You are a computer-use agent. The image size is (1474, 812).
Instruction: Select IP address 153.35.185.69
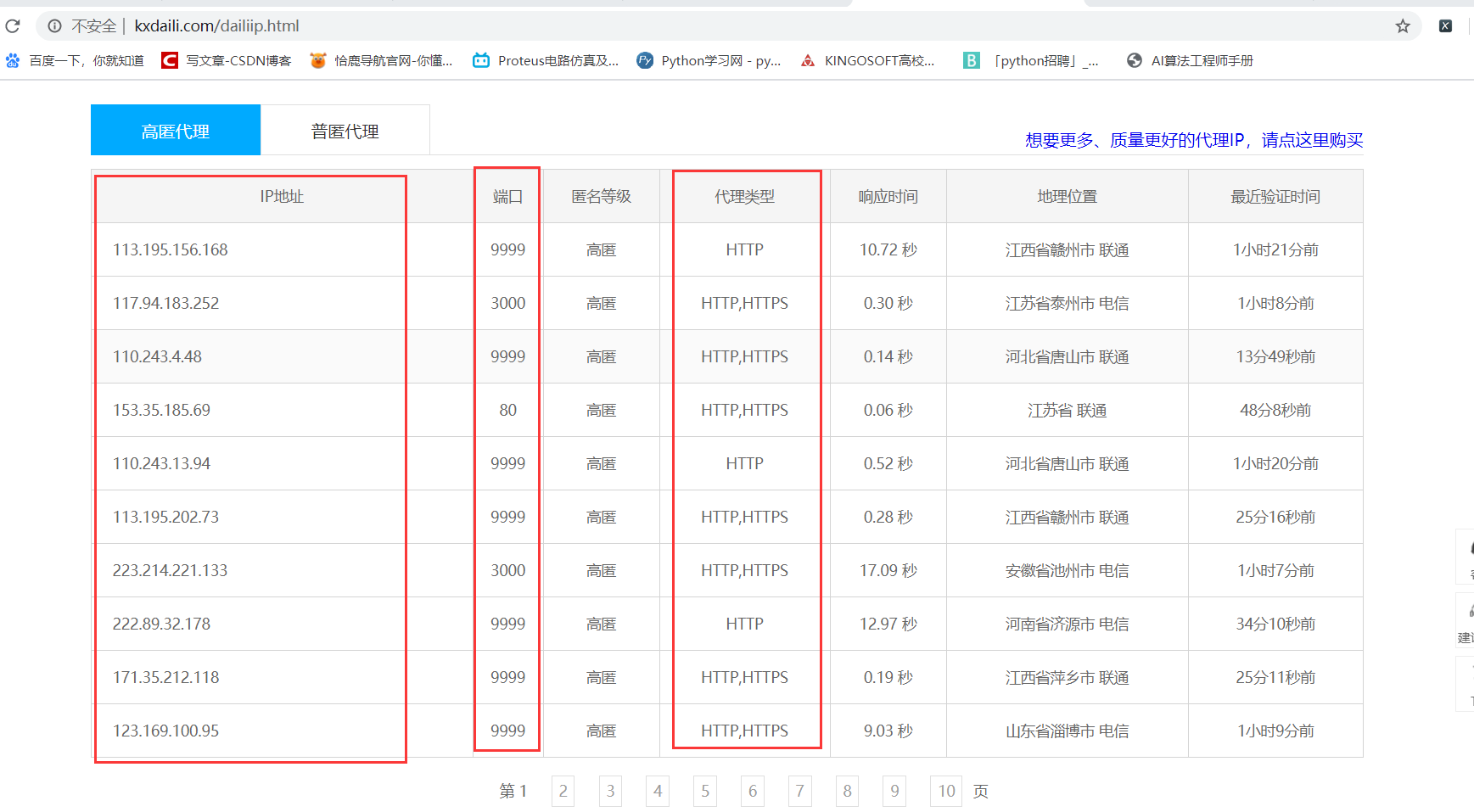[x=162, y=410]
